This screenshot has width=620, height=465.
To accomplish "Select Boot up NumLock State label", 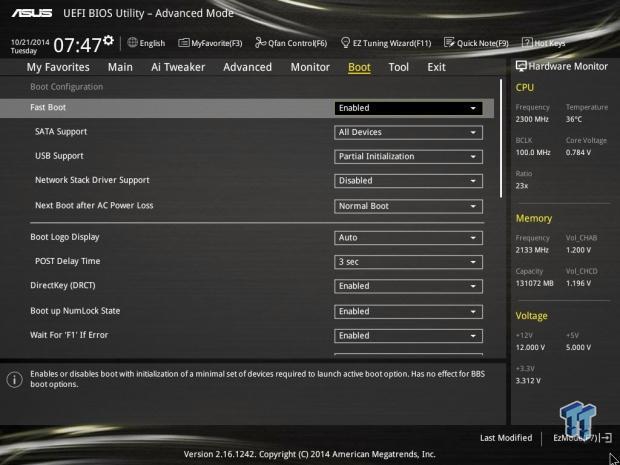I will pyautogui.click(x=75, y=311).
